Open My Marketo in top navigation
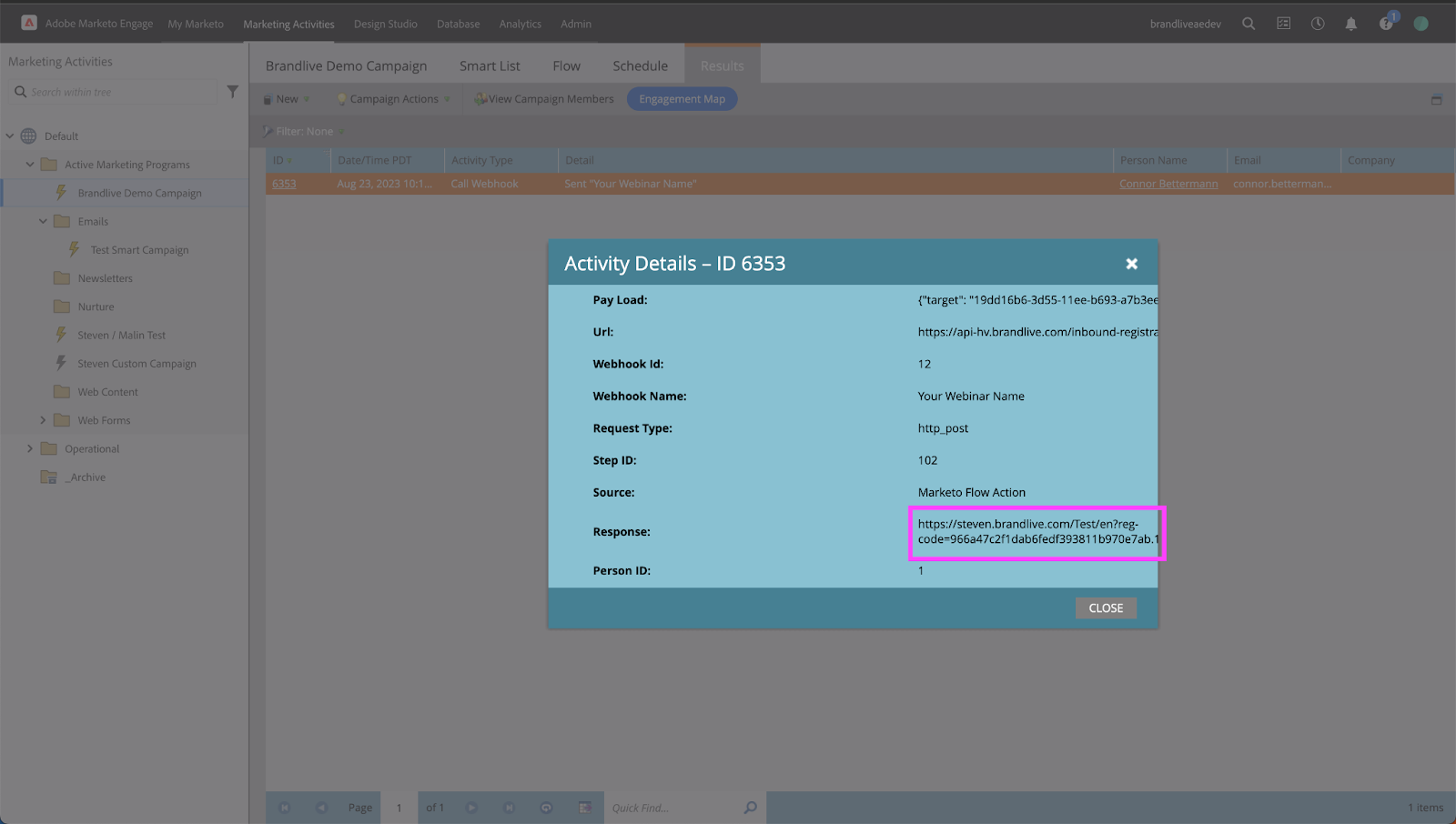This screenshot has width=1456, height=824. (196, 25)
